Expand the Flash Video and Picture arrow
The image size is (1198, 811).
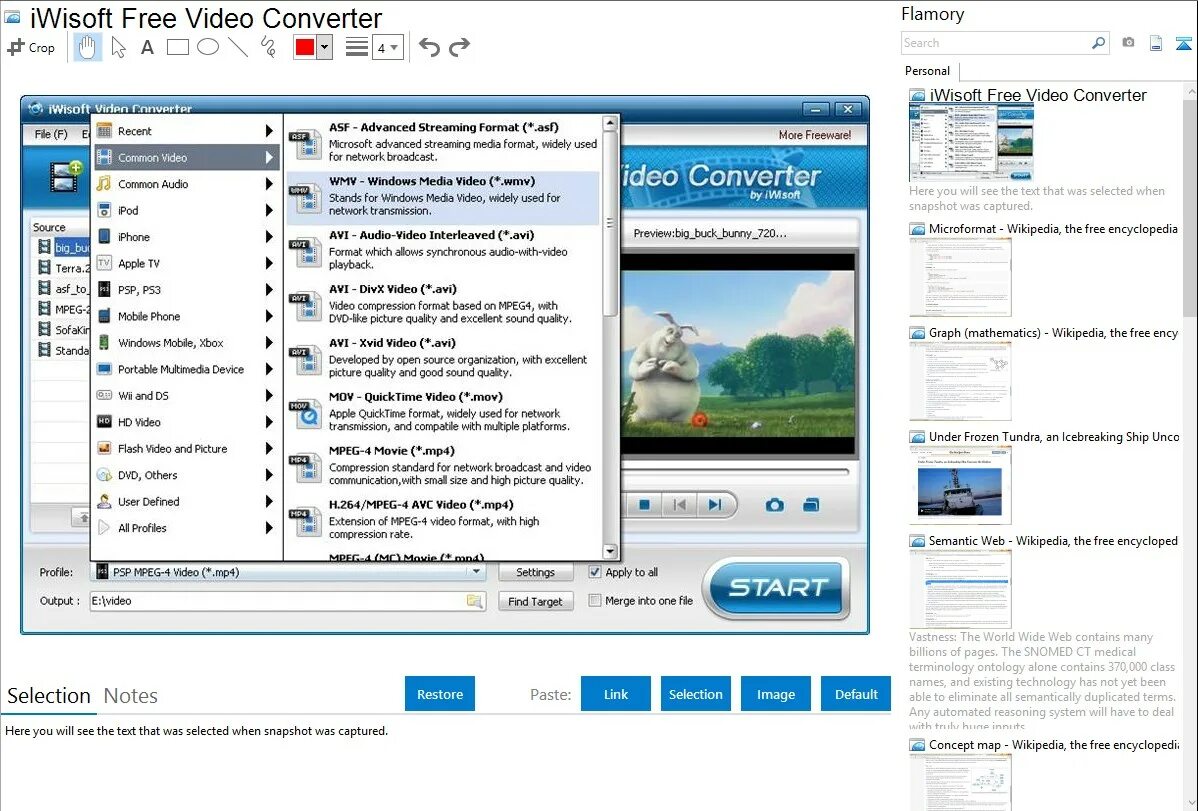pos(269,449)
